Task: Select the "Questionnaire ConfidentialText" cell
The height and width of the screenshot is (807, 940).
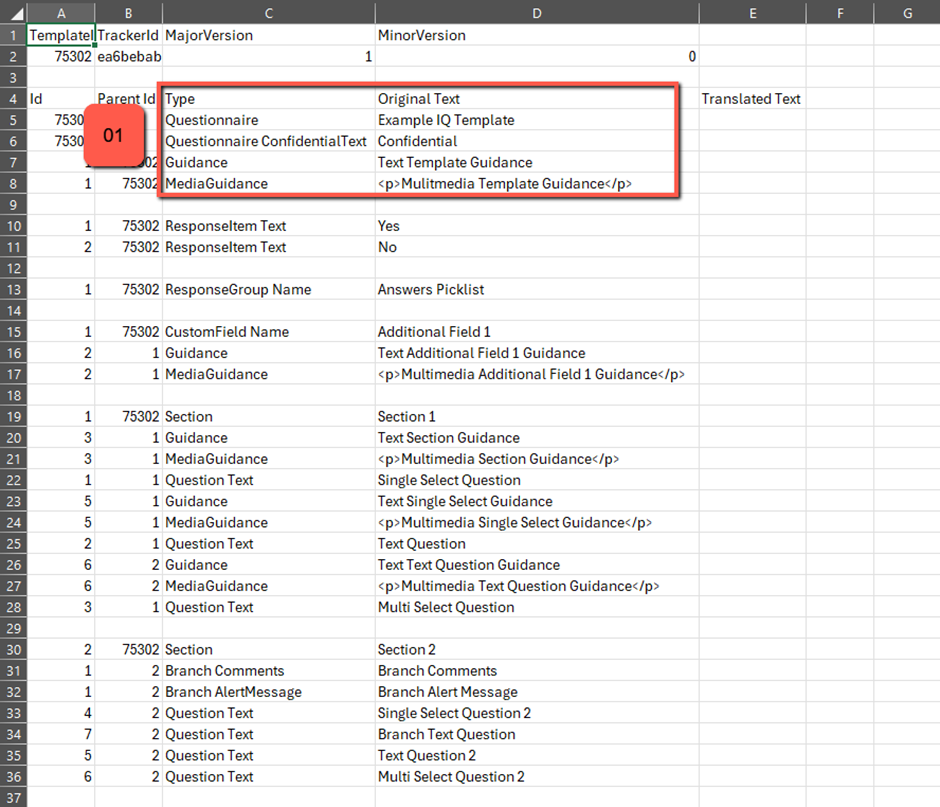Action: [266, 141]
